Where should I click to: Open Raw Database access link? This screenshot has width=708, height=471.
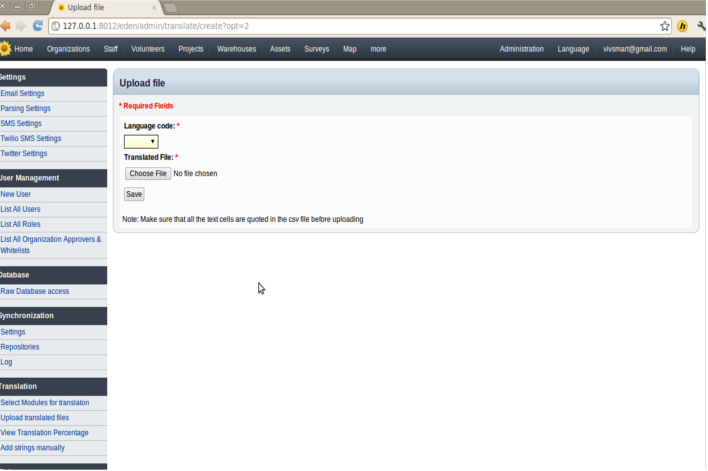point(35,291)
